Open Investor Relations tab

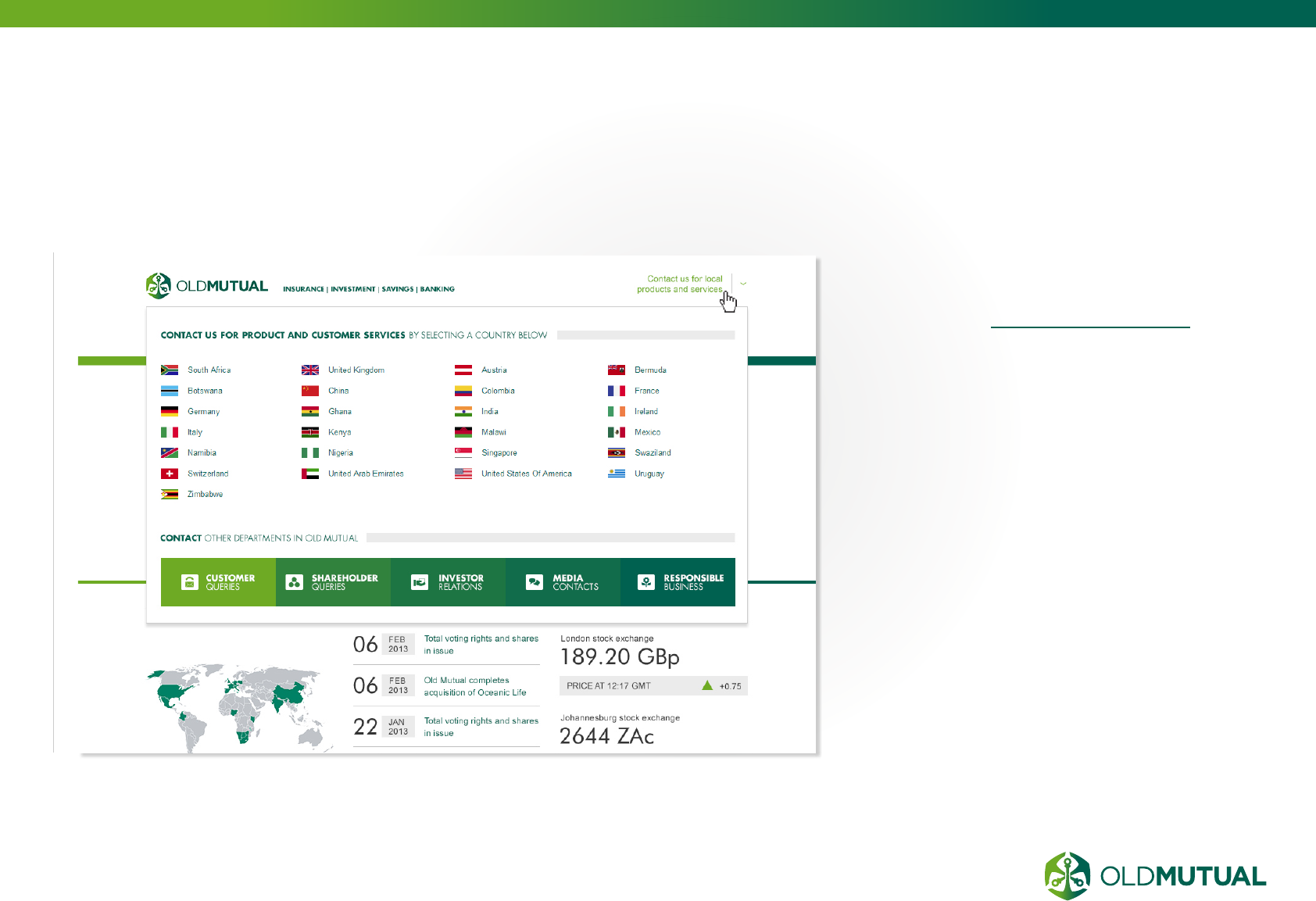coord(448,582)
